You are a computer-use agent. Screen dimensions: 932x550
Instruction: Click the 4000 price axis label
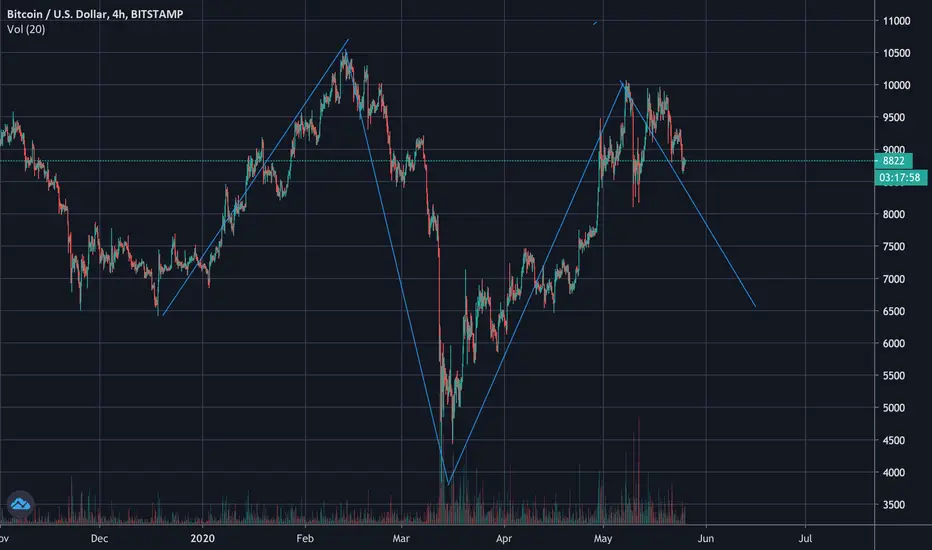(894, 472)
